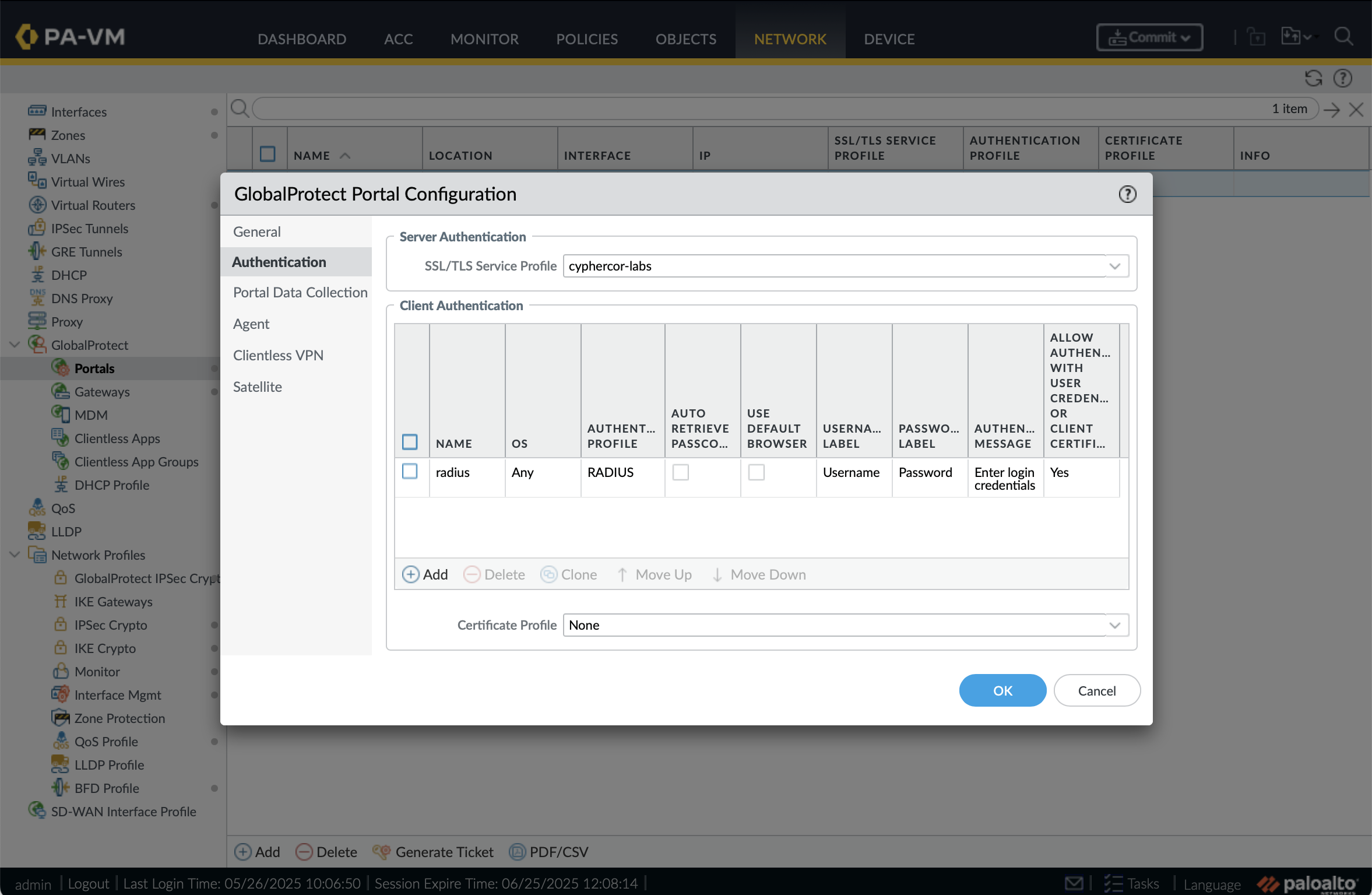The image size is (1372, 895).
Task: Click the search magnifier icon in top bar
Action: click(x=1343, y=37)
